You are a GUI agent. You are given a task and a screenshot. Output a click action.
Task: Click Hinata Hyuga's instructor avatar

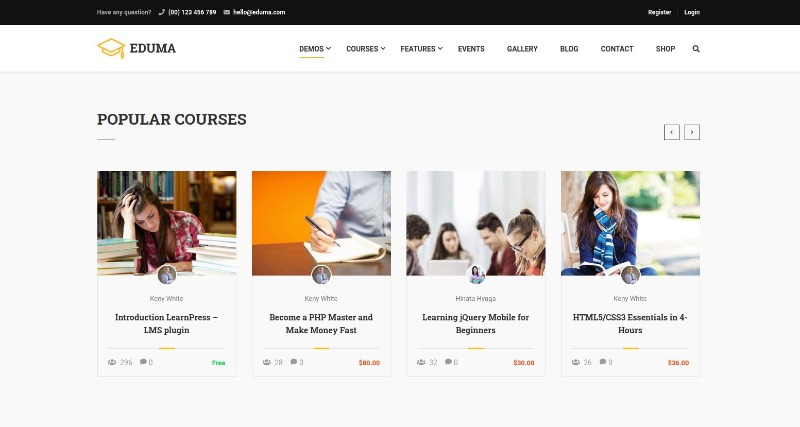[x=476, y=275]
